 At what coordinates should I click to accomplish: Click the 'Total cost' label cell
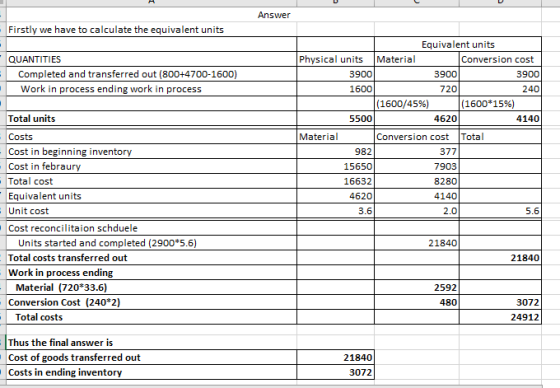point(151,181)
